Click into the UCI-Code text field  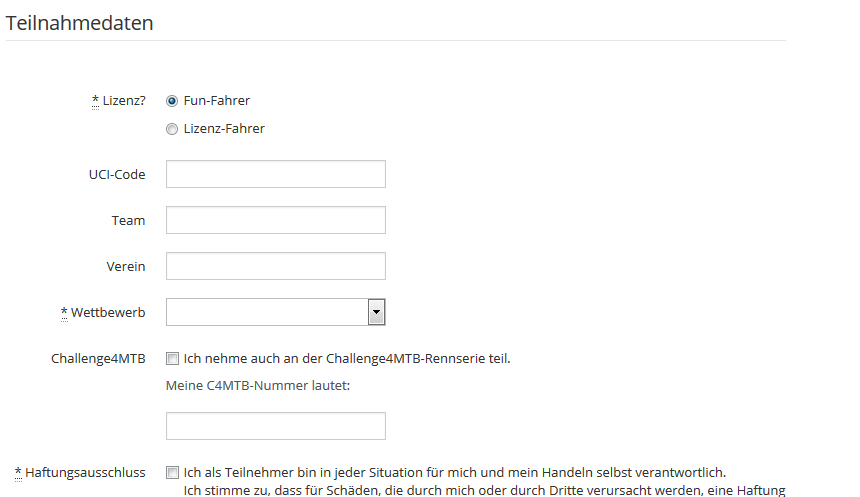point(275,175)
